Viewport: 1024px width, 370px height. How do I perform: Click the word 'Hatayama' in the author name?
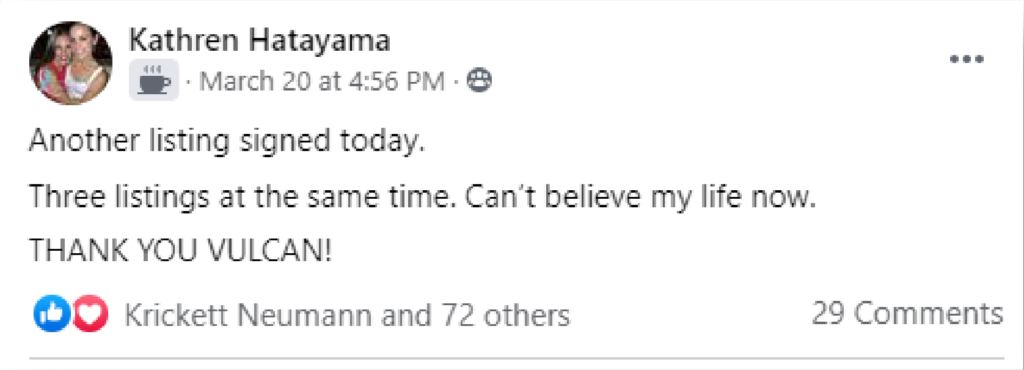(x=321, y=40)
